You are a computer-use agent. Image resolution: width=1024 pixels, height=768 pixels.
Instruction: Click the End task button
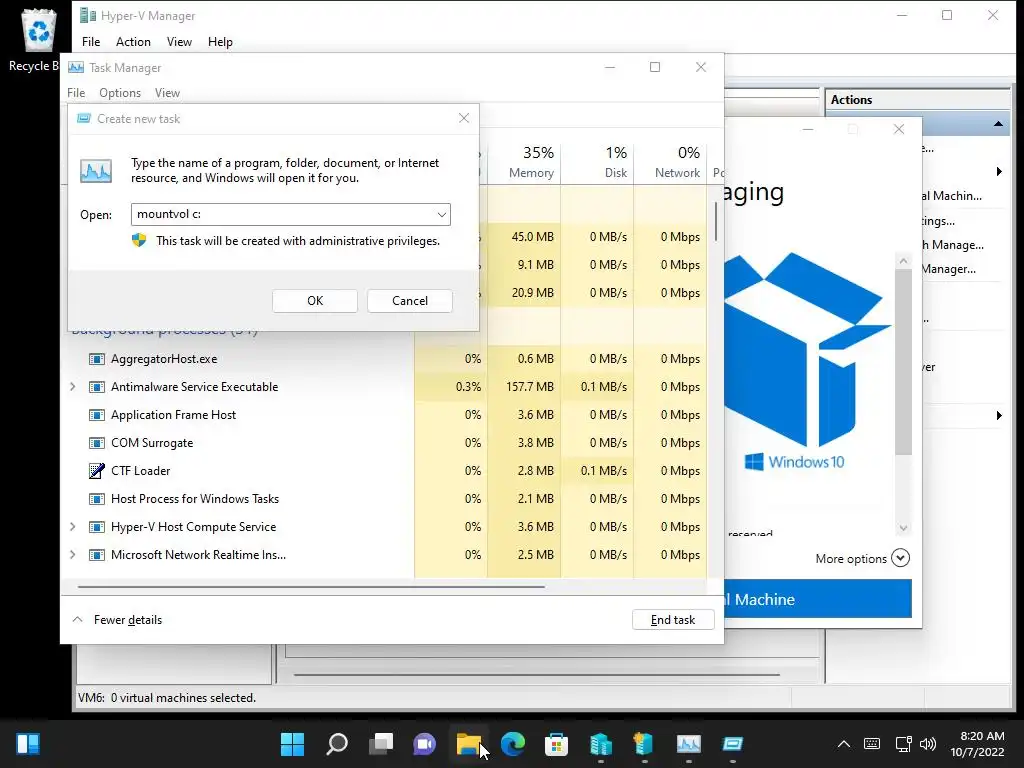673,620
